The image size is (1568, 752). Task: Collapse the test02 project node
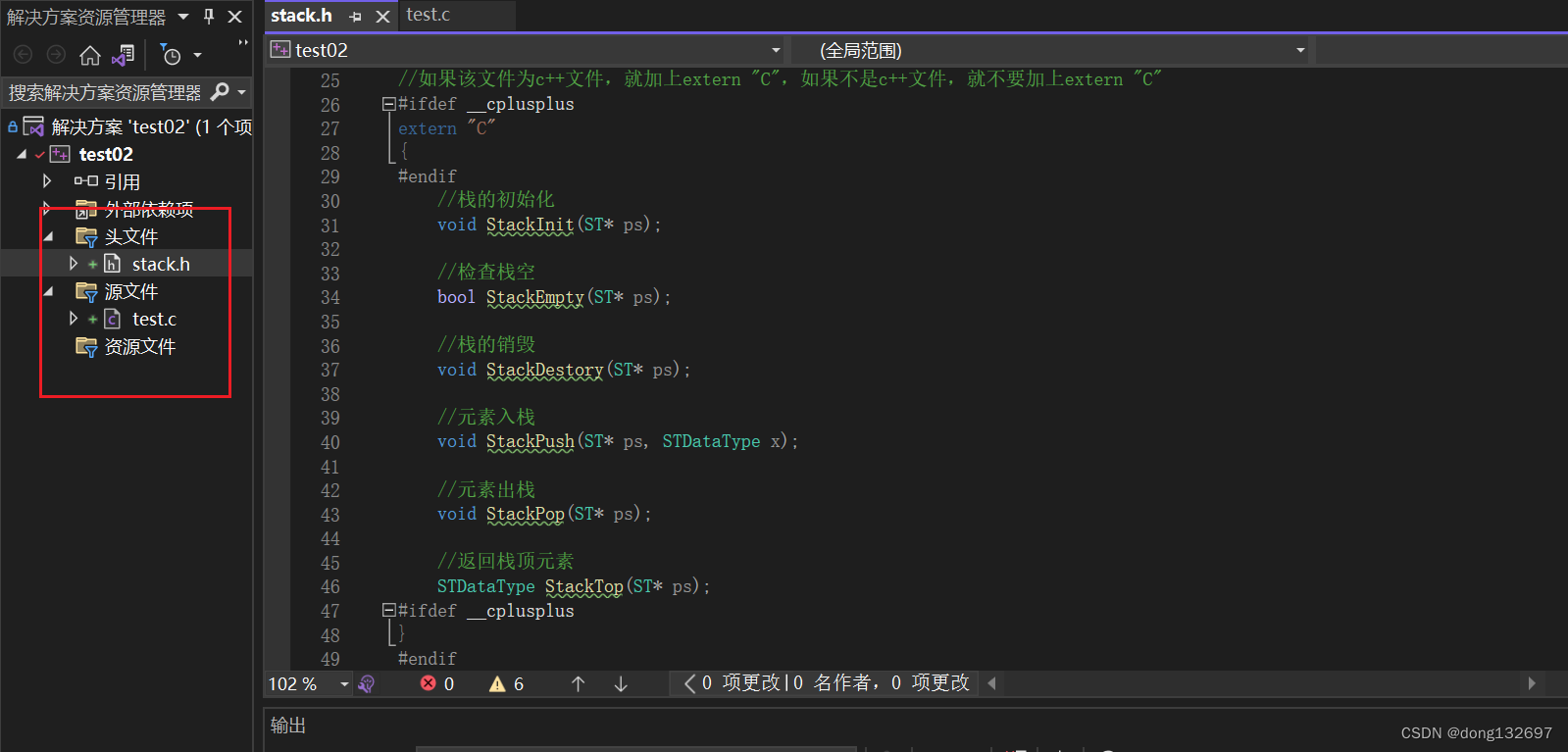point(22,154)
